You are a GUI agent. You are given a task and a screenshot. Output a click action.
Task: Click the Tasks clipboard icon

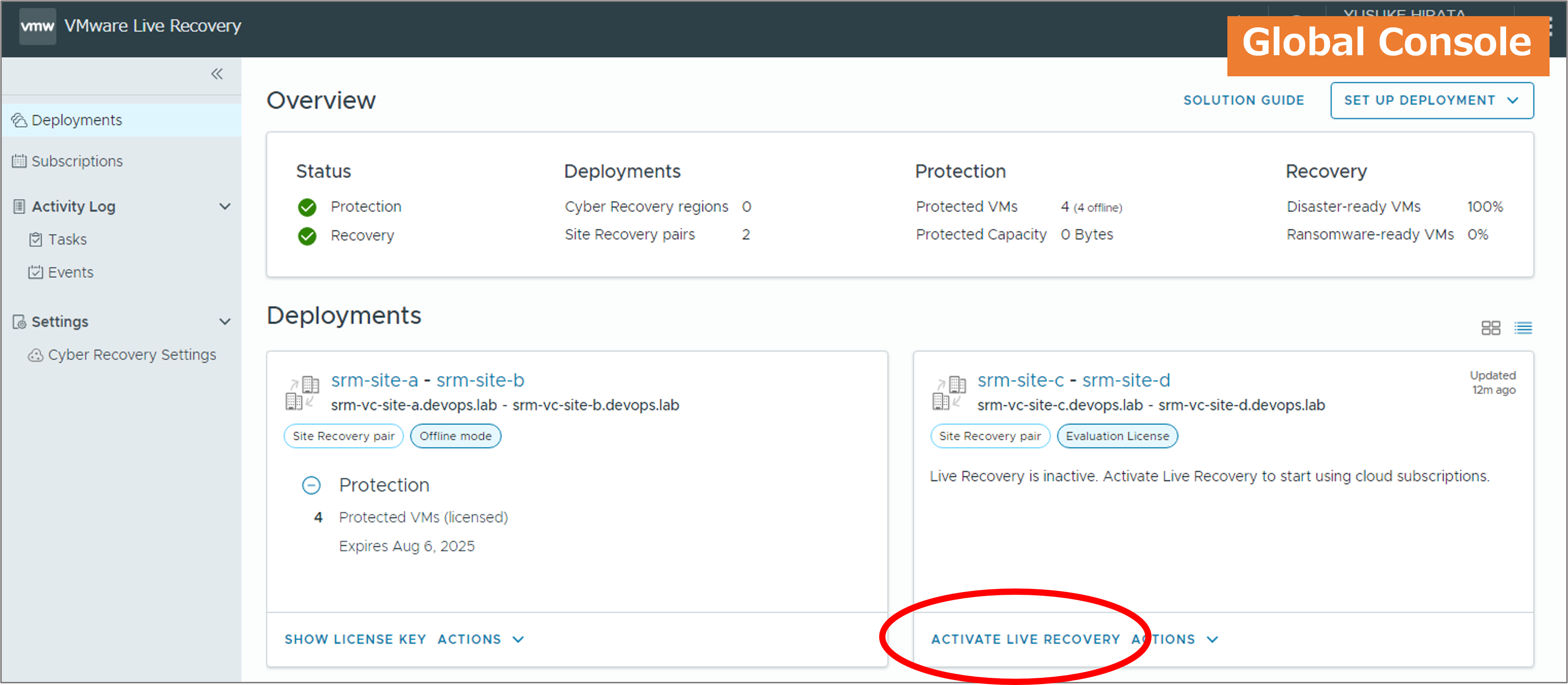pos(36,240)
